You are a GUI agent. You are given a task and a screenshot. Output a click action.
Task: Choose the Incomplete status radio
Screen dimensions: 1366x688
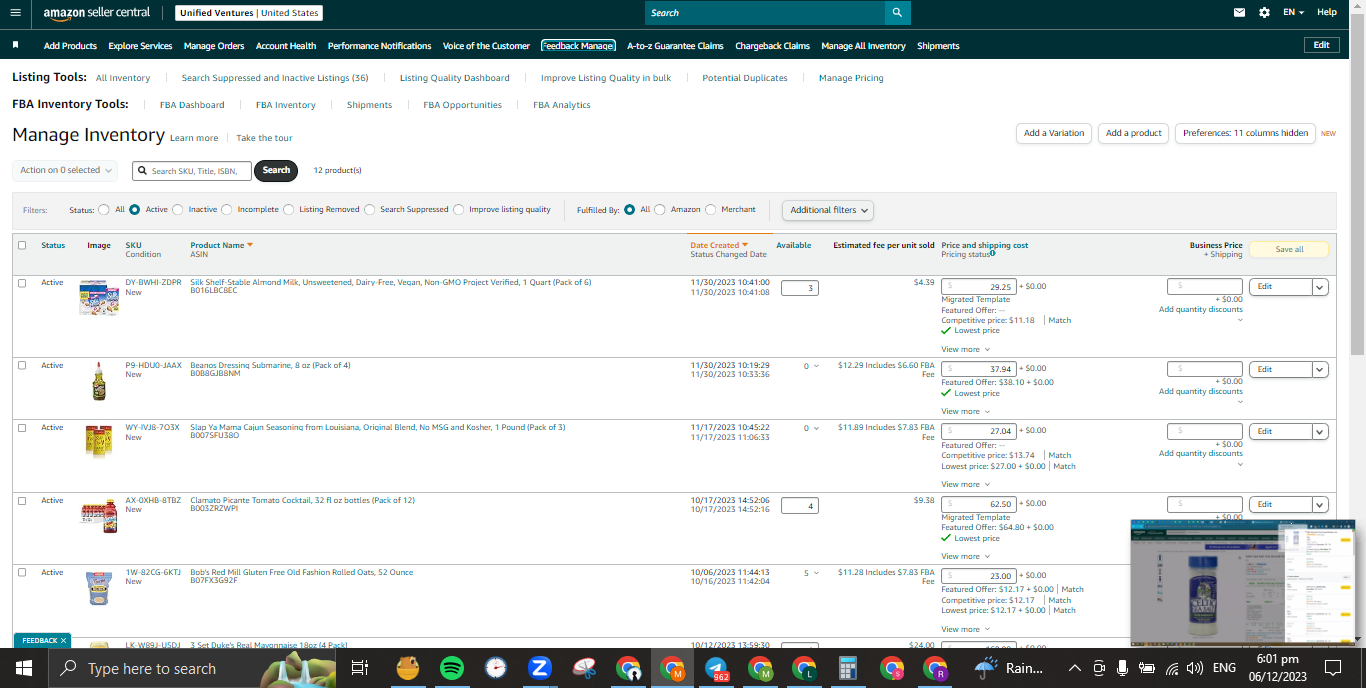click(227, 210)
